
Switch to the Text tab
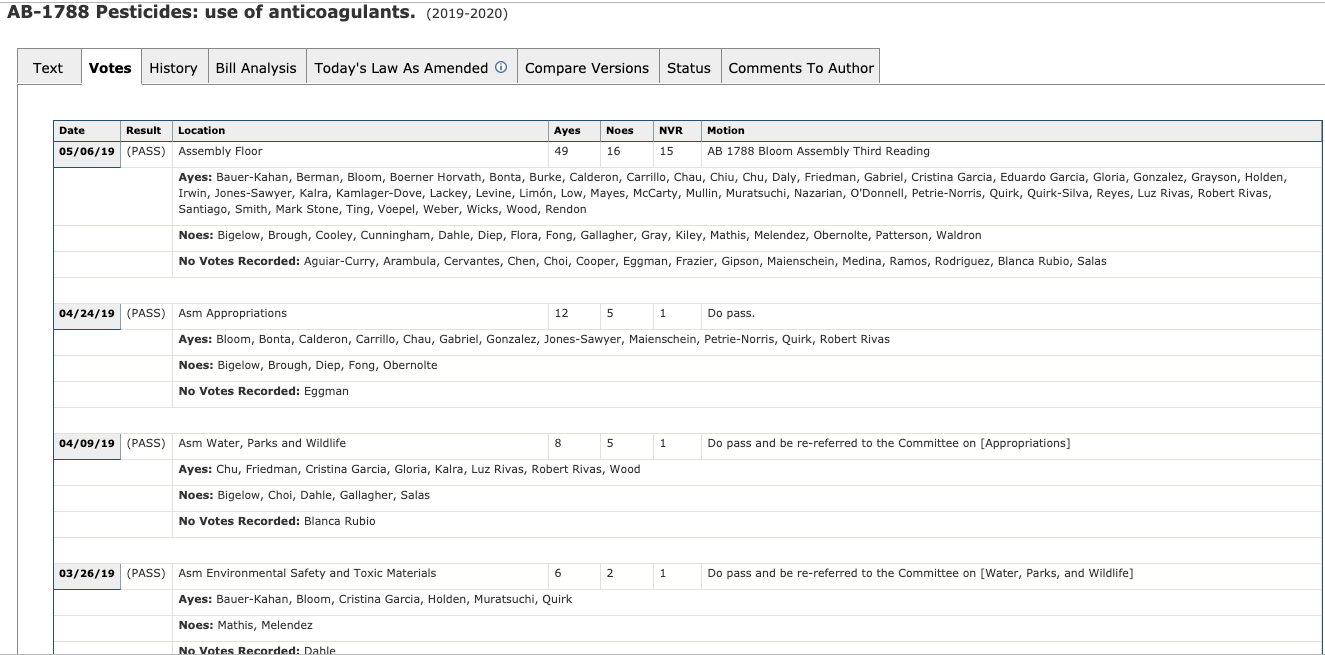tap(48, 68)
